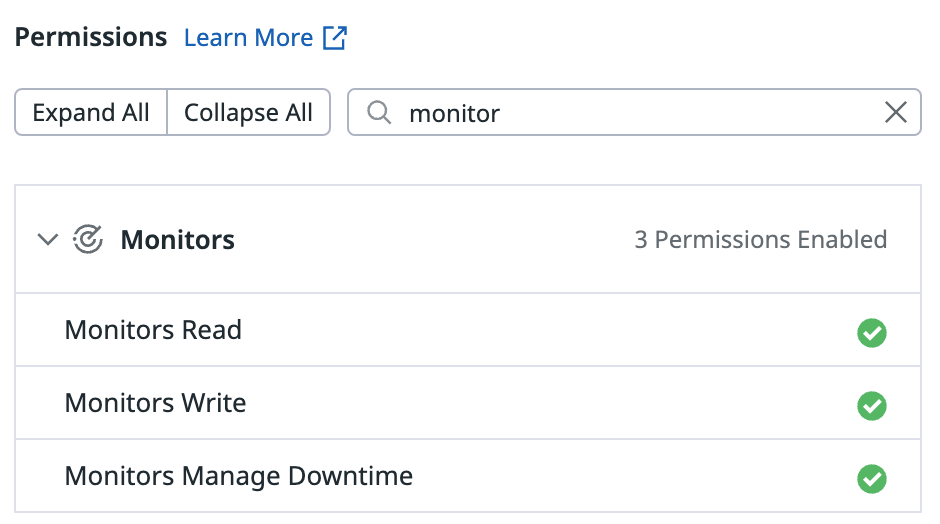This screenshot has width=940, height=524.
Task: Select the Monitors Read permission label
Action: point(153,330)
